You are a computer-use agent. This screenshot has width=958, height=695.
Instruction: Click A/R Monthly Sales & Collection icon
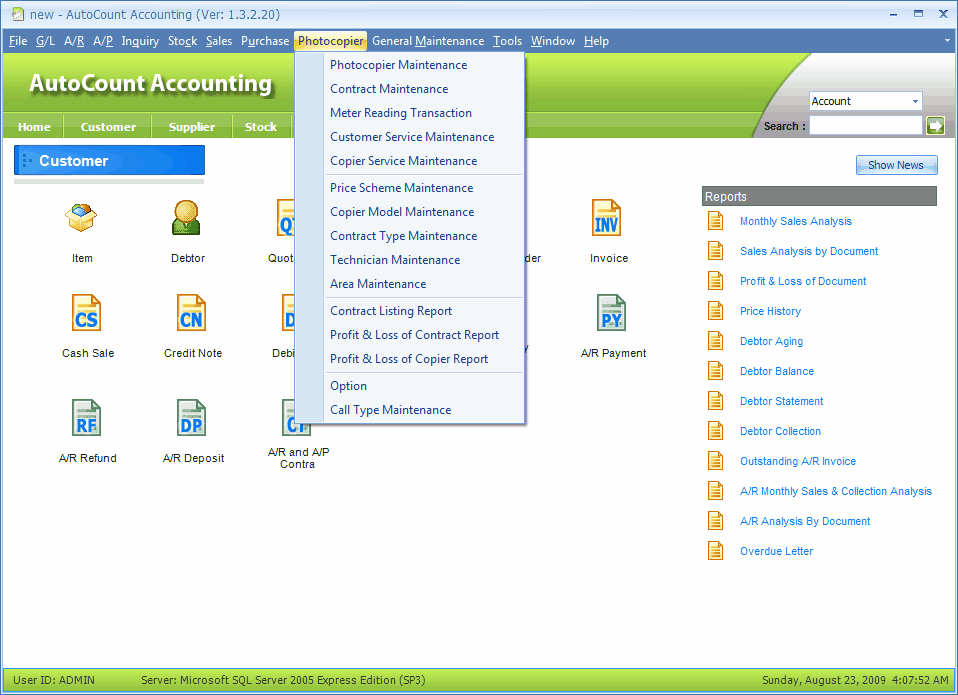pyautogui.click(x=715, y=490)
